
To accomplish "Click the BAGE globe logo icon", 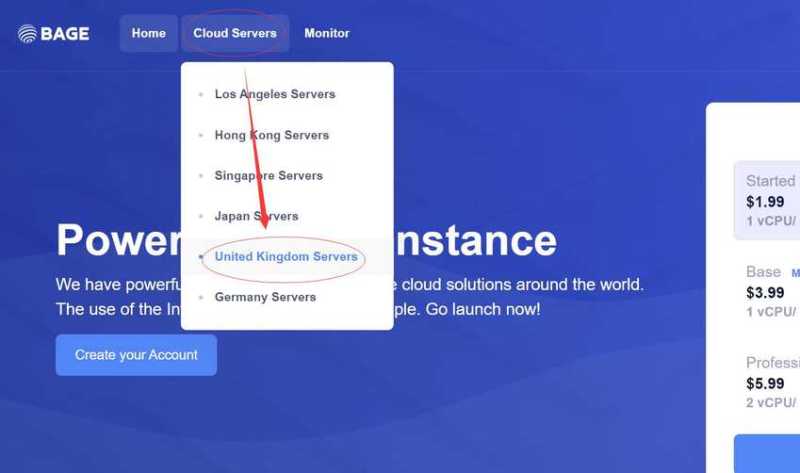I will click(27, 34).
